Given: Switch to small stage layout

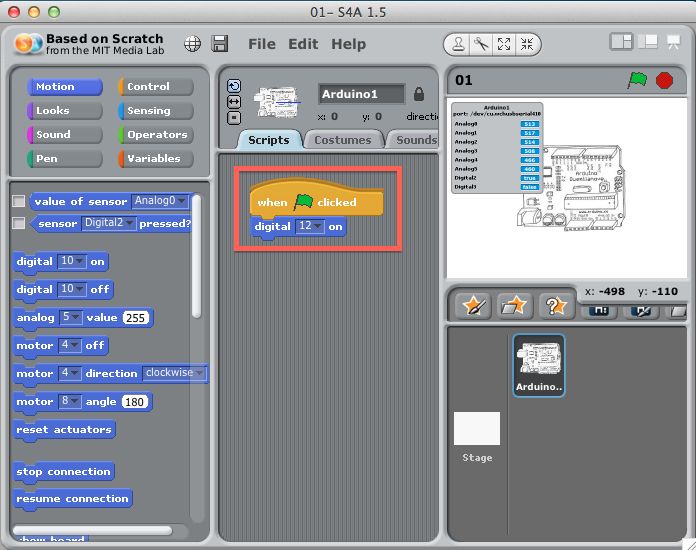Looking at the screenshot, I should pos(621,42).
